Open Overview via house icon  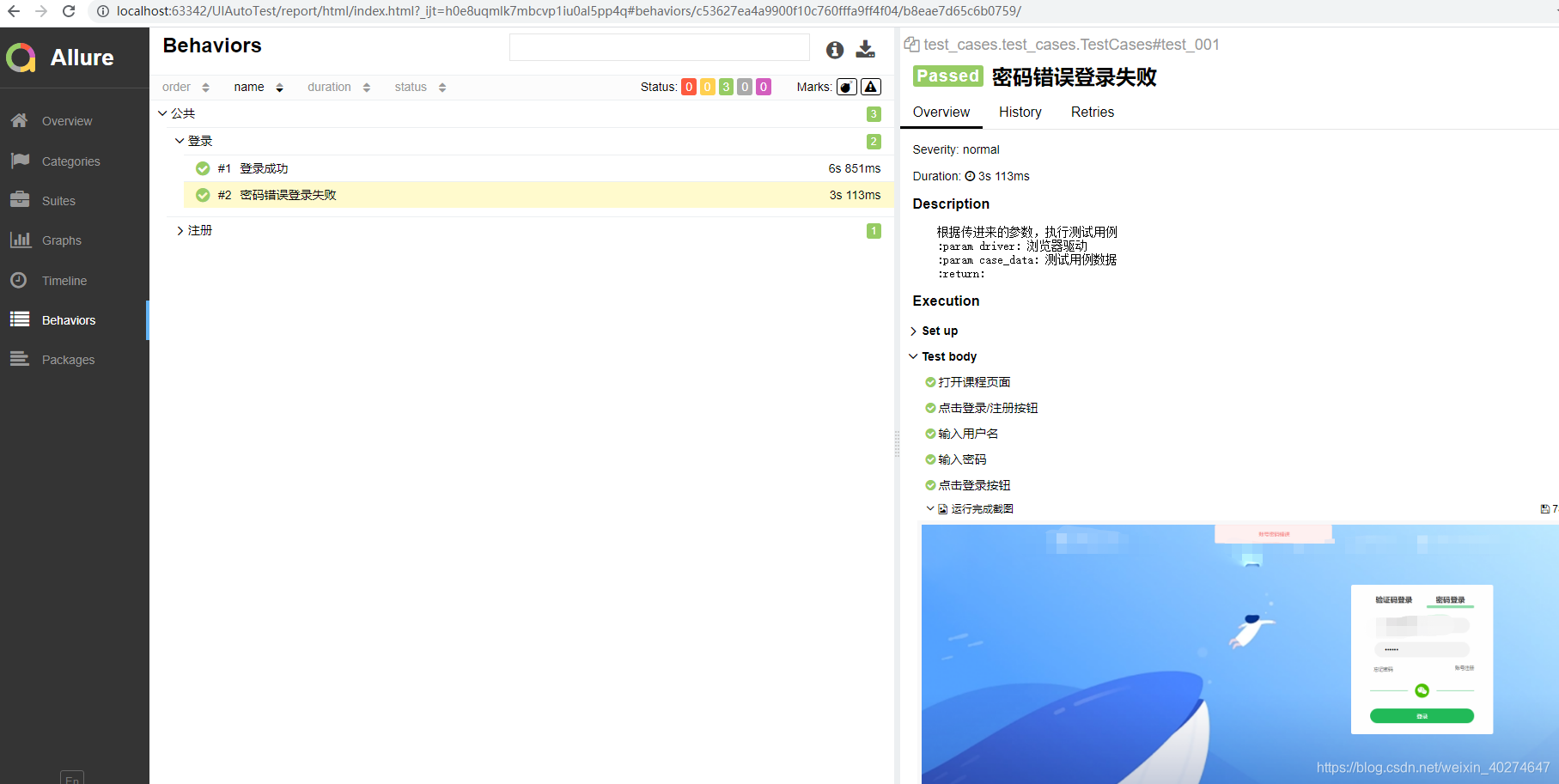click(x=20, y=121)
